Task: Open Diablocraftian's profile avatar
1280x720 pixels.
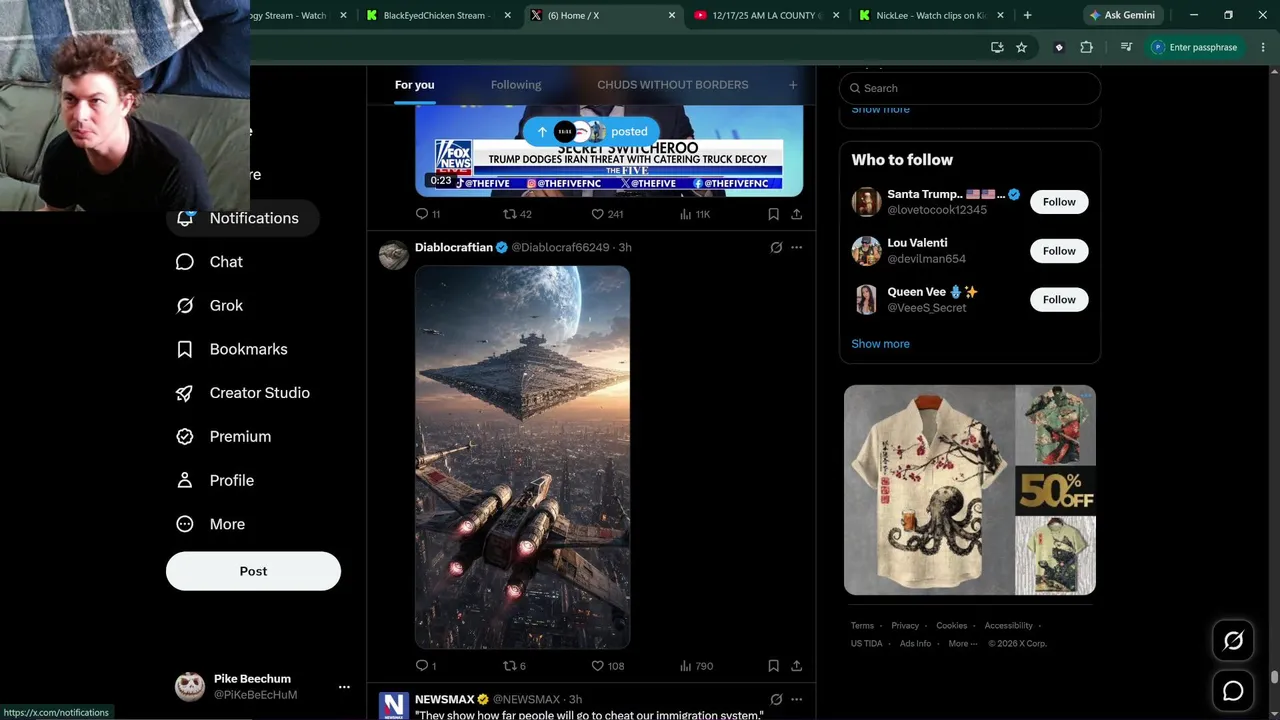Action: (x=394, y=255)
